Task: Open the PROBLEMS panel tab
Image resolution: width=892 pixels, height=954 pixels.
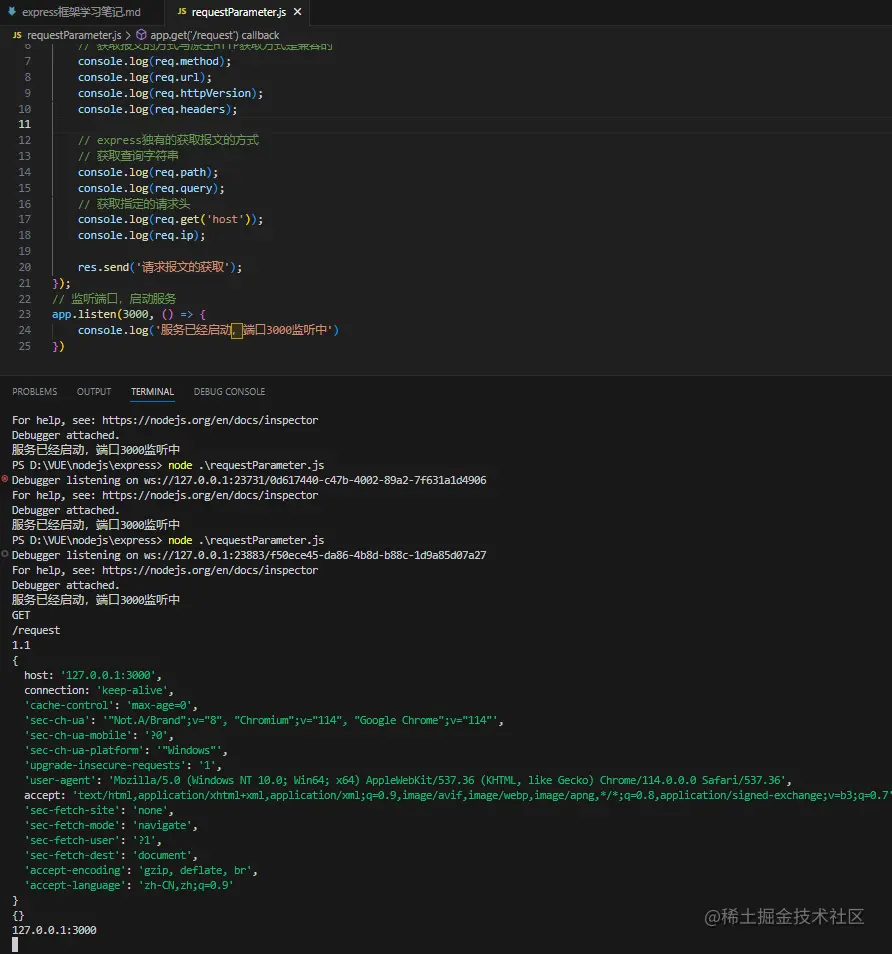Action: pyautogui.click(x=35, y=392)
